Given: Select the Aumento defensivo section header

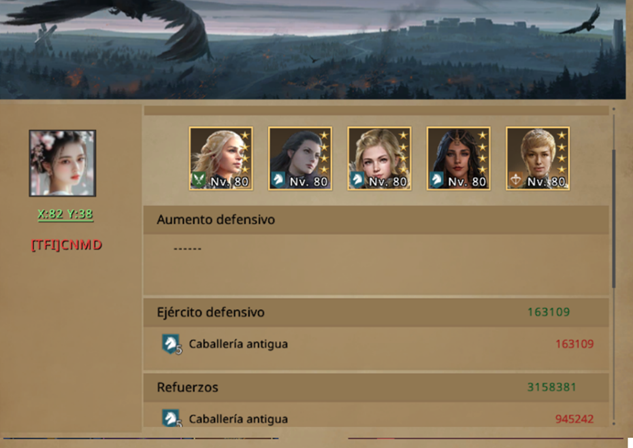Looking at the screenshot, I should 376,220.
